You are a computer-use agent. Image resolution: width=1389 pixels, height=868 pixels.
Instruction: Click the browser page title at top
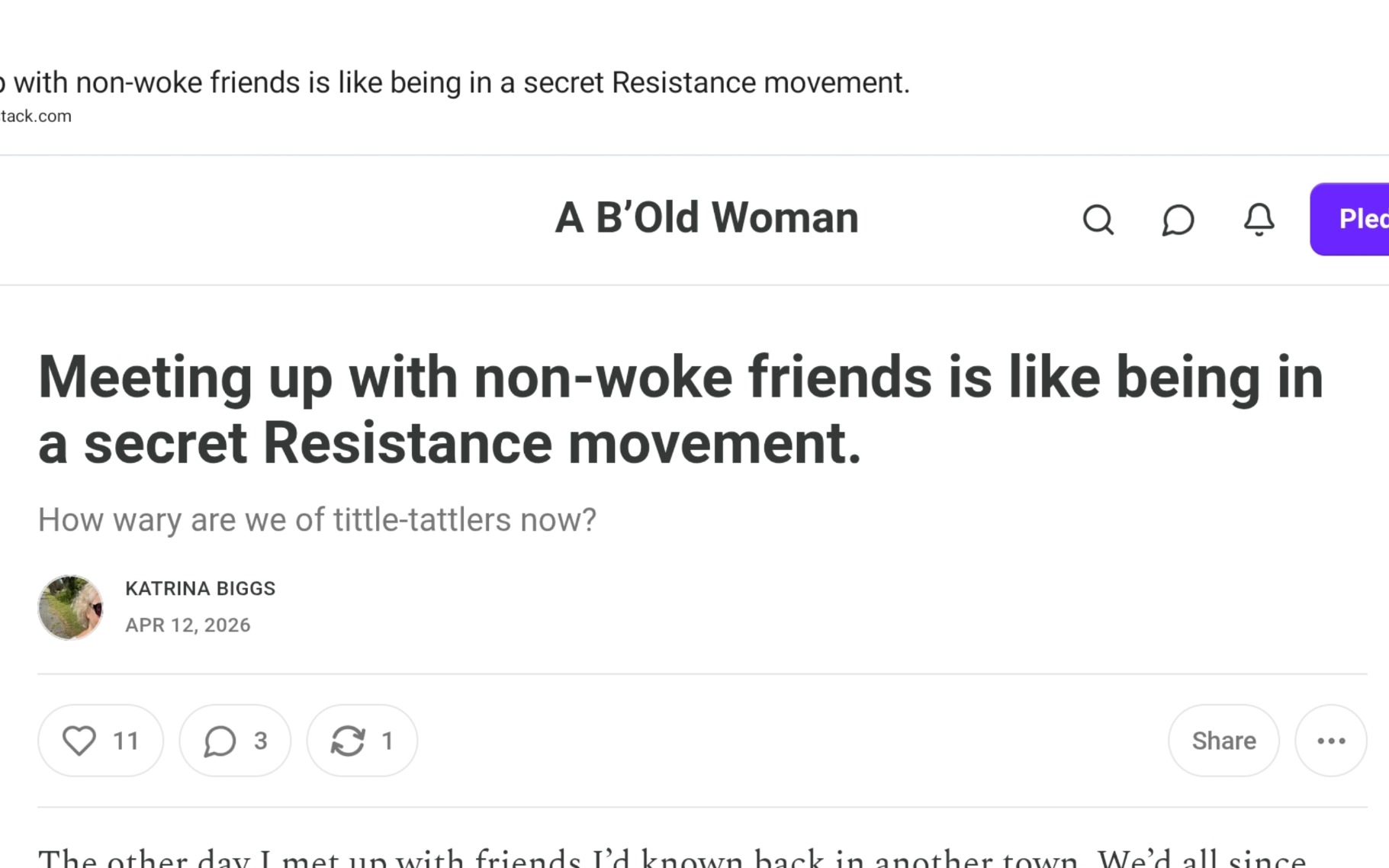pos(458,82)
